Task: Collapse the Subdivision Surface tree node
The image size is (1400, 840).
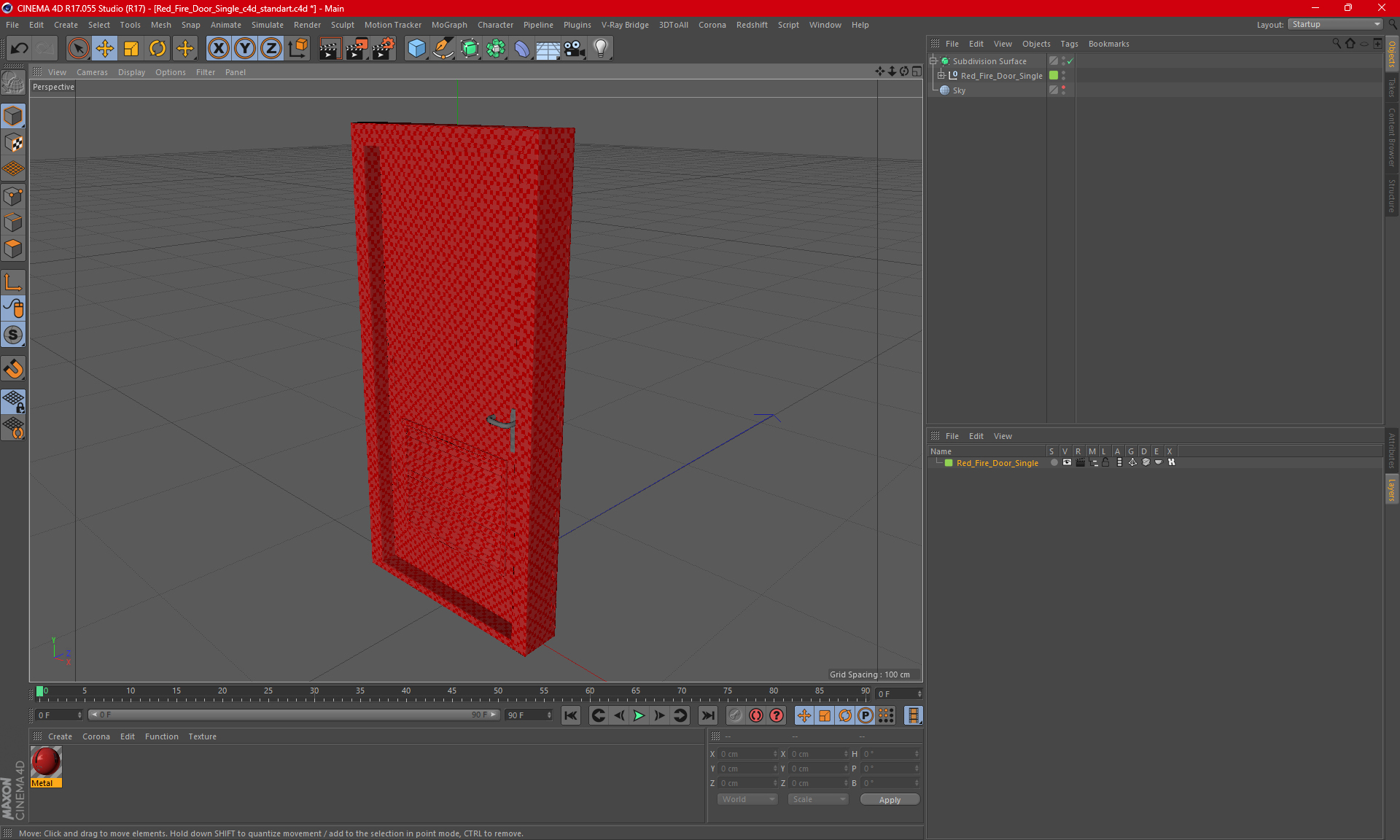Action: pos(933,61)
